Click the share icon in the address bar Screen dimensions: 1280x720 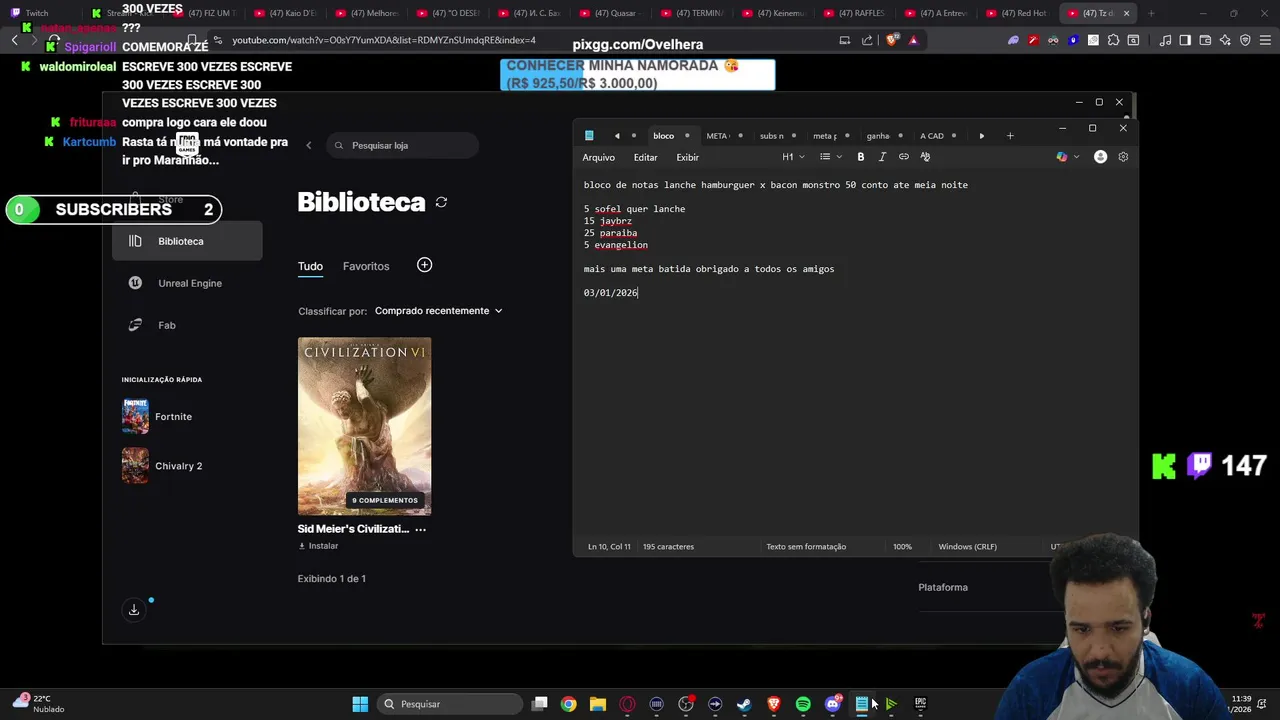[868, 40]
